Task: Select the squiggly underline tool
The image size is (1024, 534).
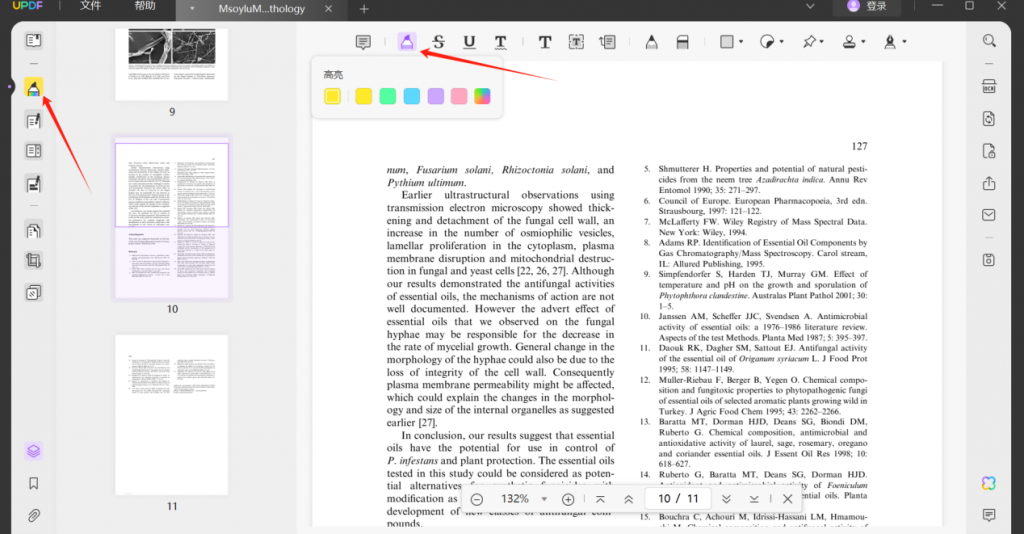Action: click(500, 42)
